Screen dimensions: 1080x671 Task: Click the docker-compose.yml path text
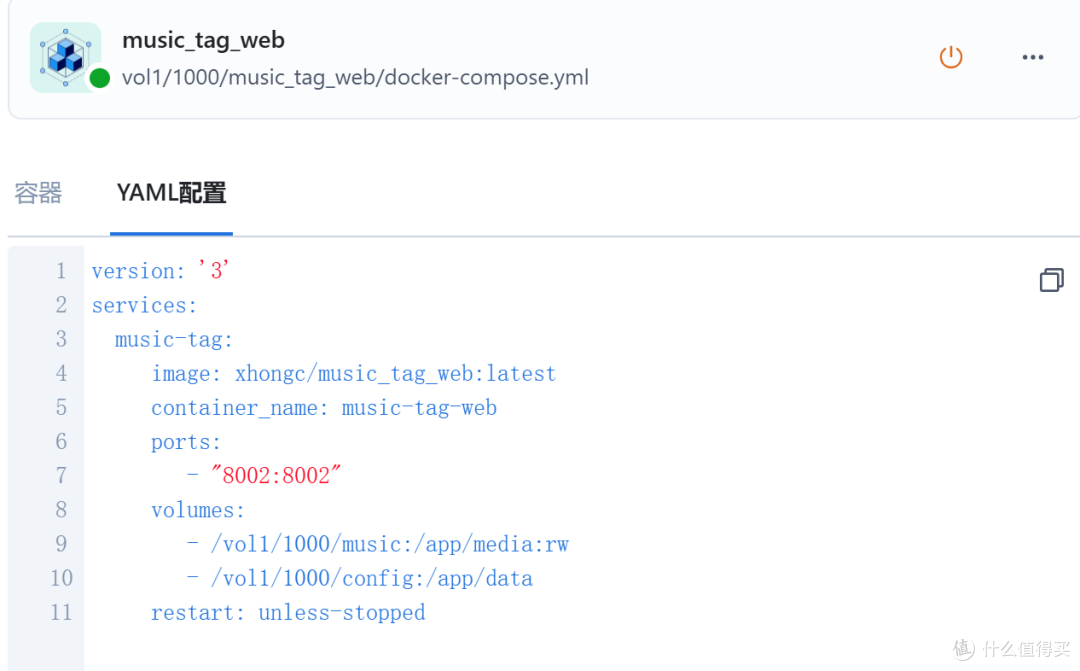[x=355, y=77]
